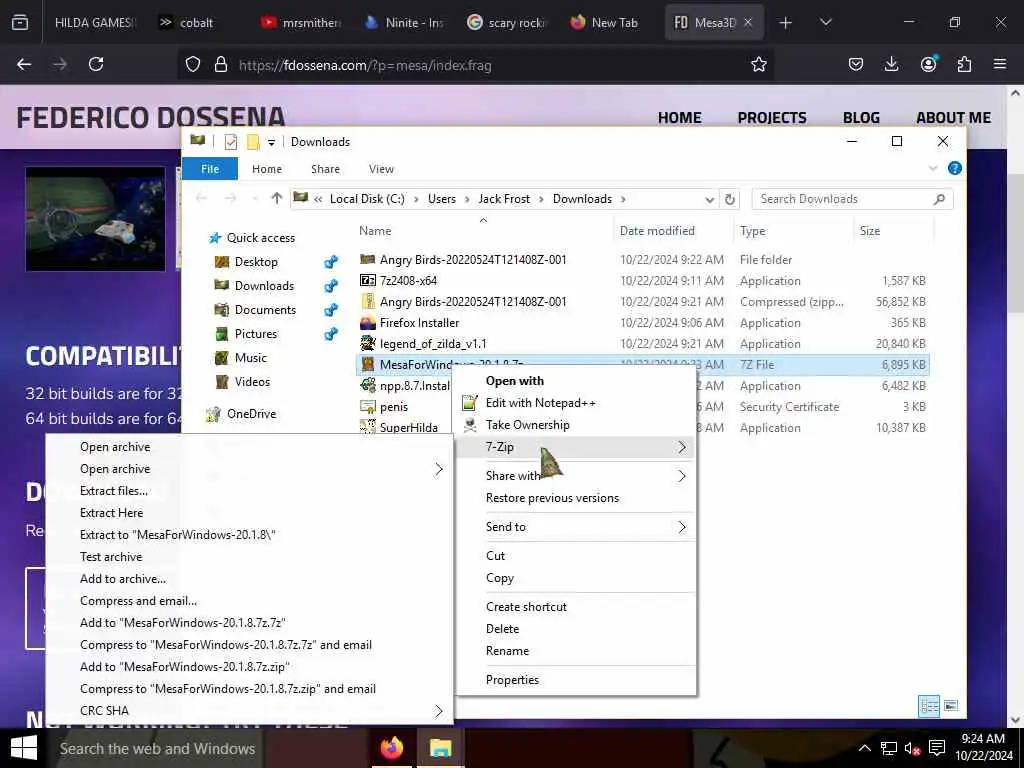Open the Firefox application menu
This screenshot has width=1024, height=768.
click(x=1000, y=64)
